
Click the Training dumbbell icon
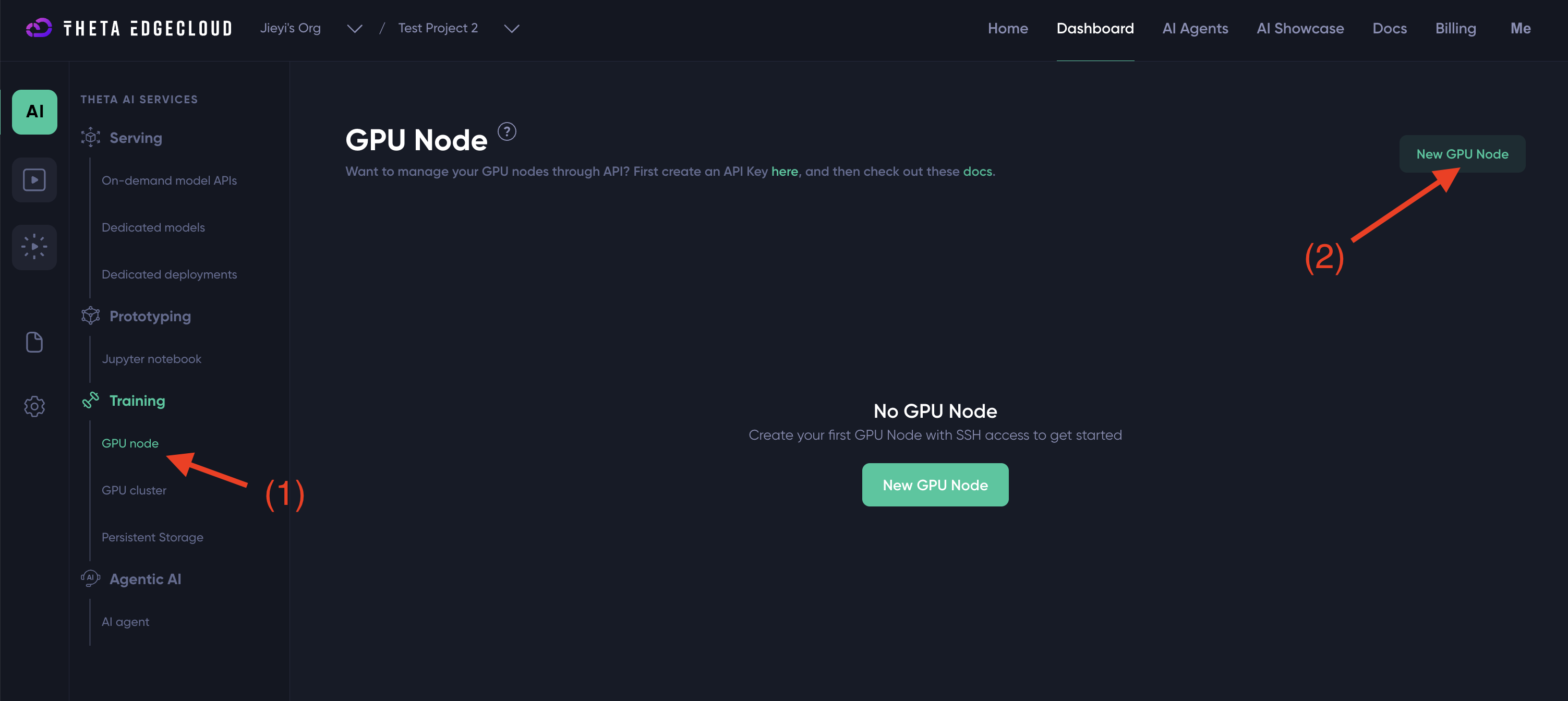click(91, 400)
